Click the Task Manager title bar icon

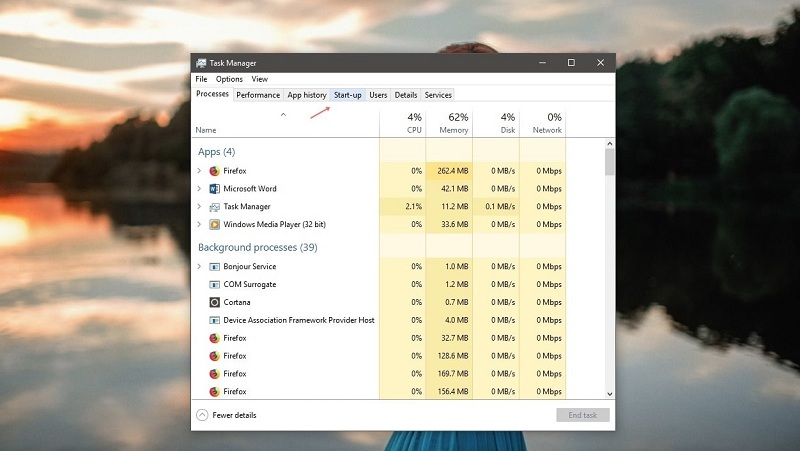click(201, 63)
